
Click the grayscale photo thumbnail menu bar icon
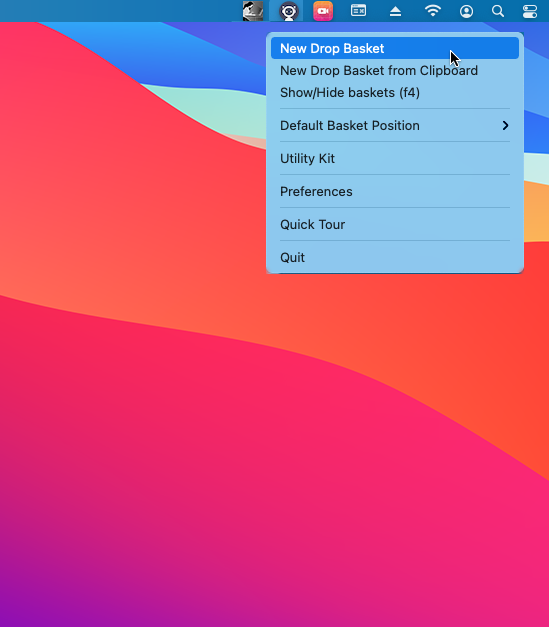pyautogui.click(x=253, y=11)
